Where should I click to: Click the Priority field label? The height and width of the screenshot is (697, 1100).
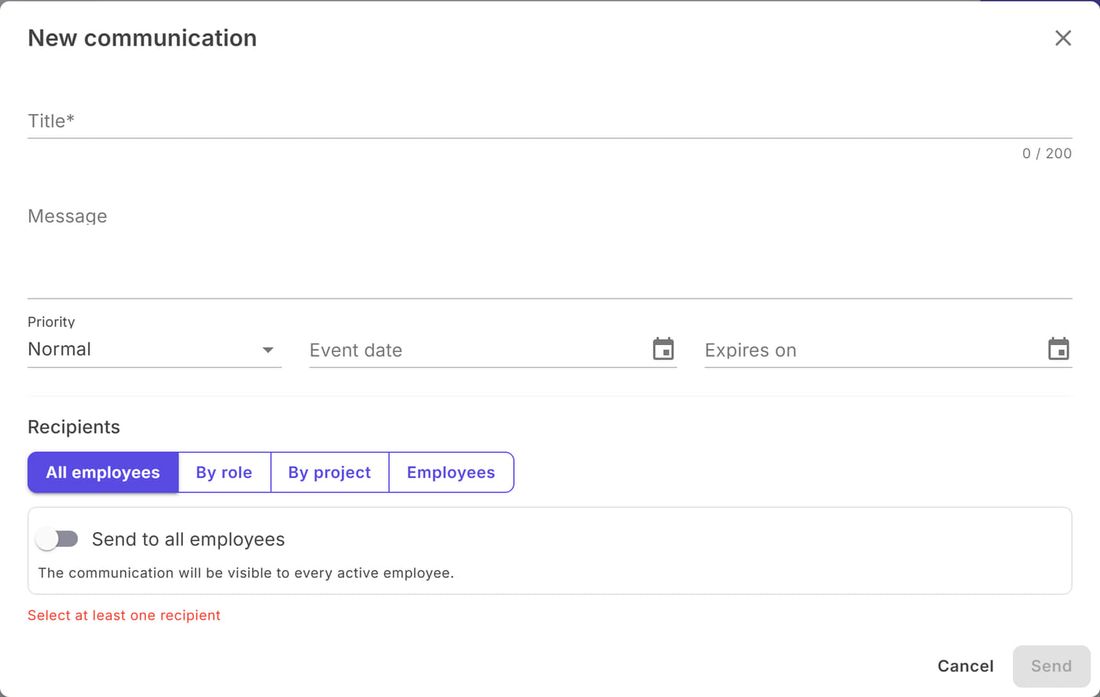51,322
